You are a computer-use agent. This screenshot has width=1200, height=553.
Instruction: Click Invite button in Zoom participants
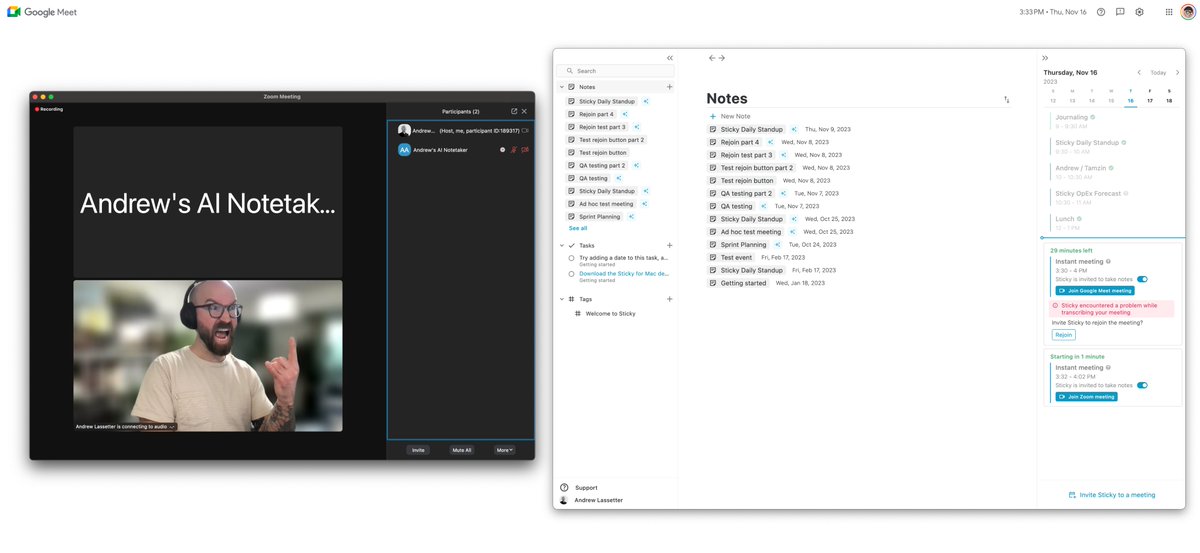(x=418, y=450)
